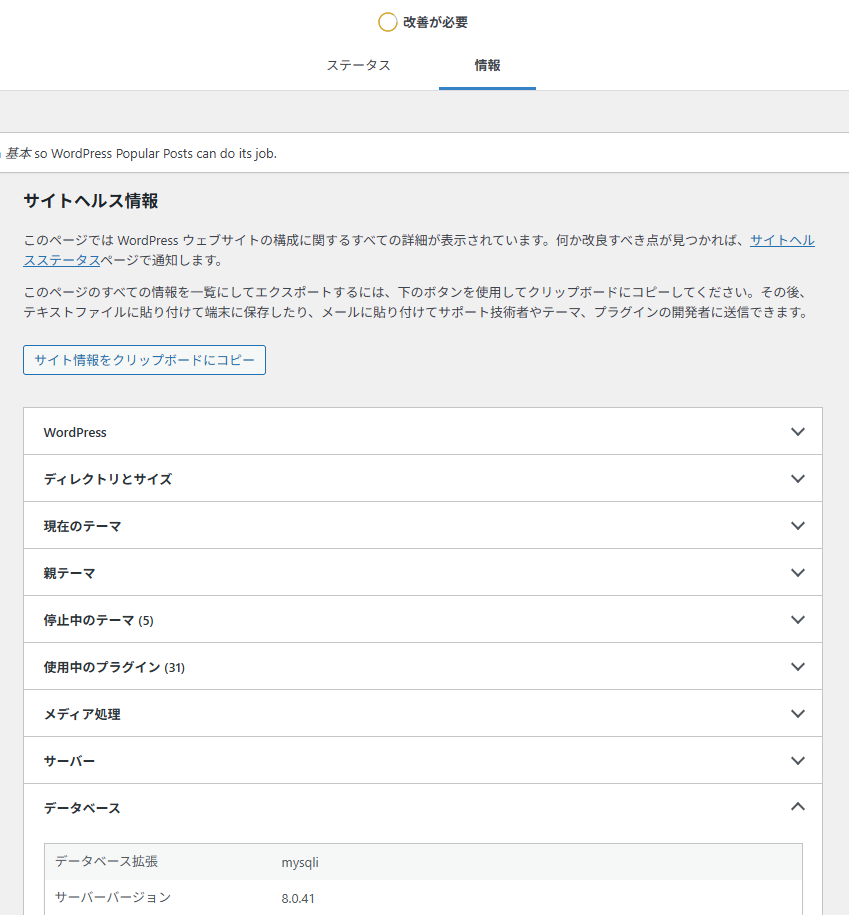
Task: Expand 使用中のプラグイン (31) section
Action: (x=423, y=667)
